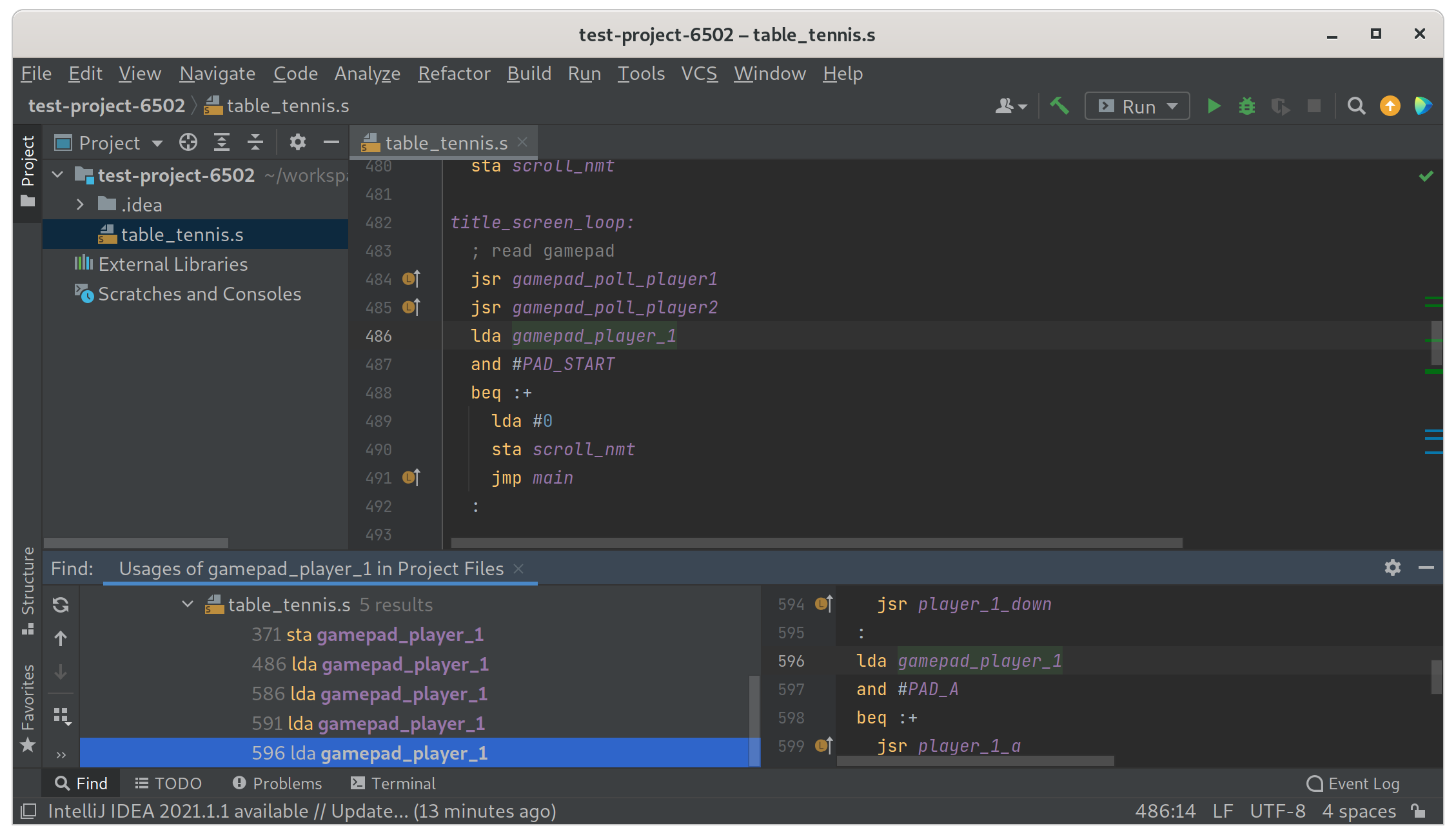Click Expand All icon in Project toolbar

222,143
